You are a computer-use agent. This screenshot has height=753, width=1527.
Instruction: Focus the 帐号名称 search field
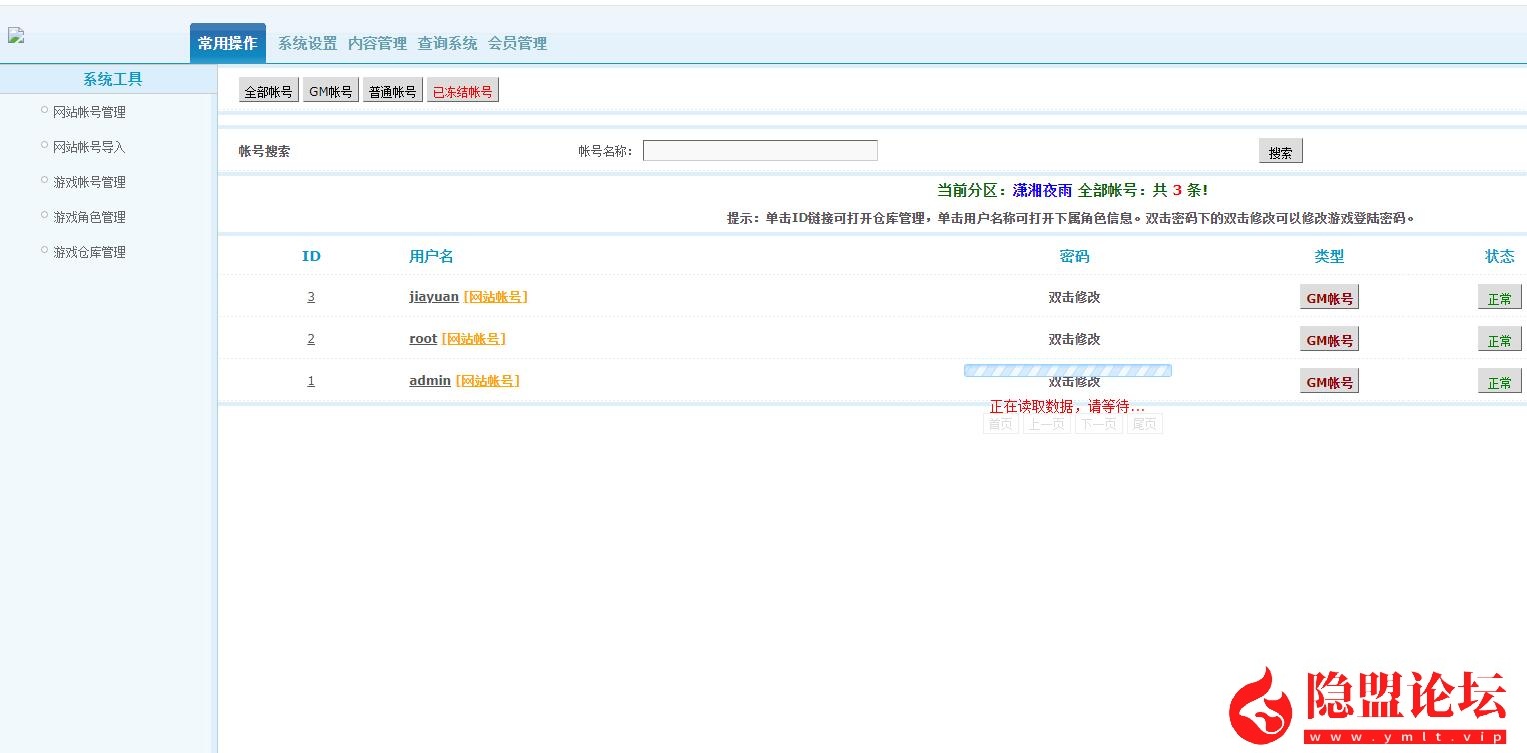[x=760, y=151]
